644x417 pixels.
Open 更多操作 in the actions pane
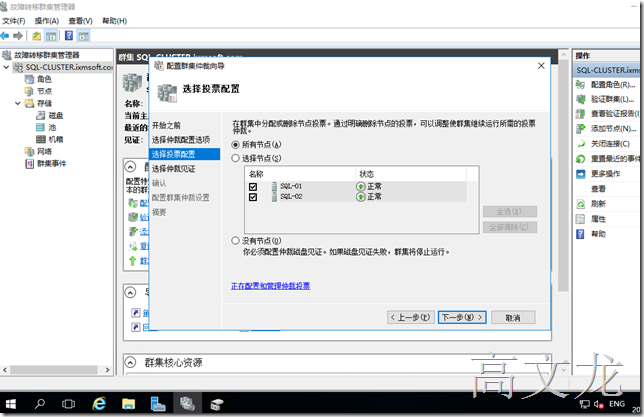[605, 174]
